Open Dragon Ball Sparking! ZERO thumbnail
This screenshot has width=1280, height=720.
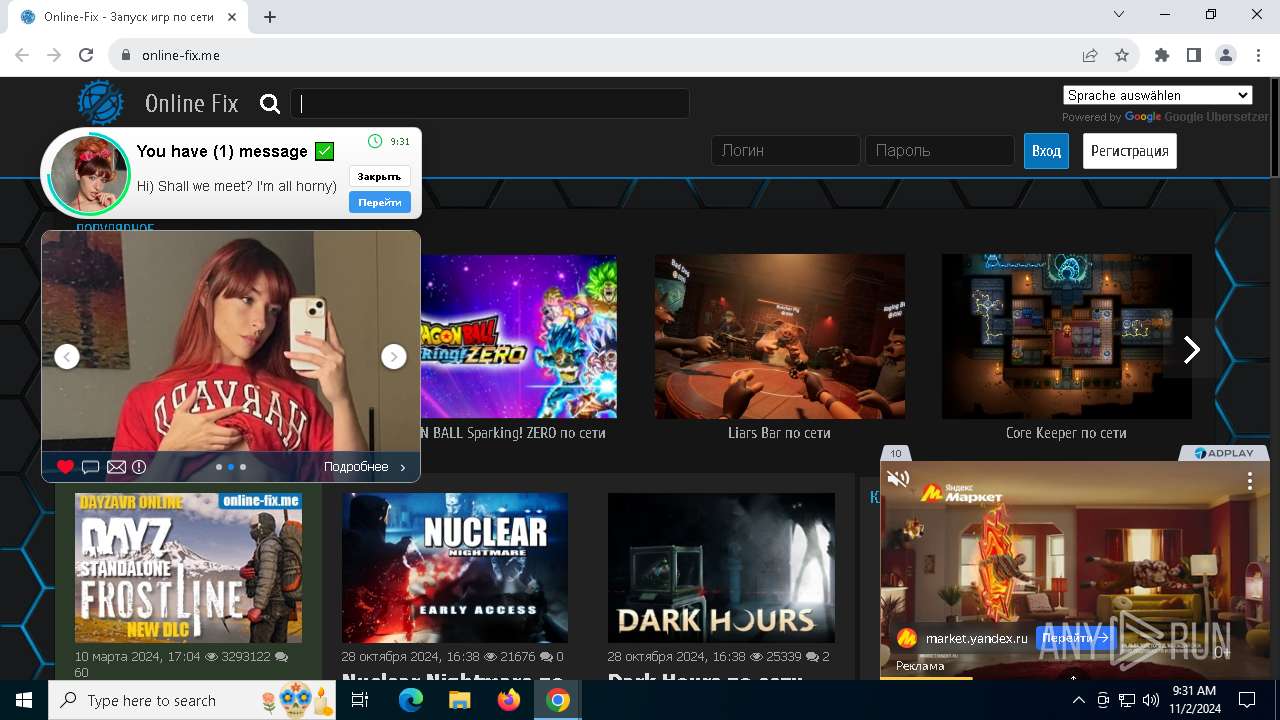[x=519, y=336]
